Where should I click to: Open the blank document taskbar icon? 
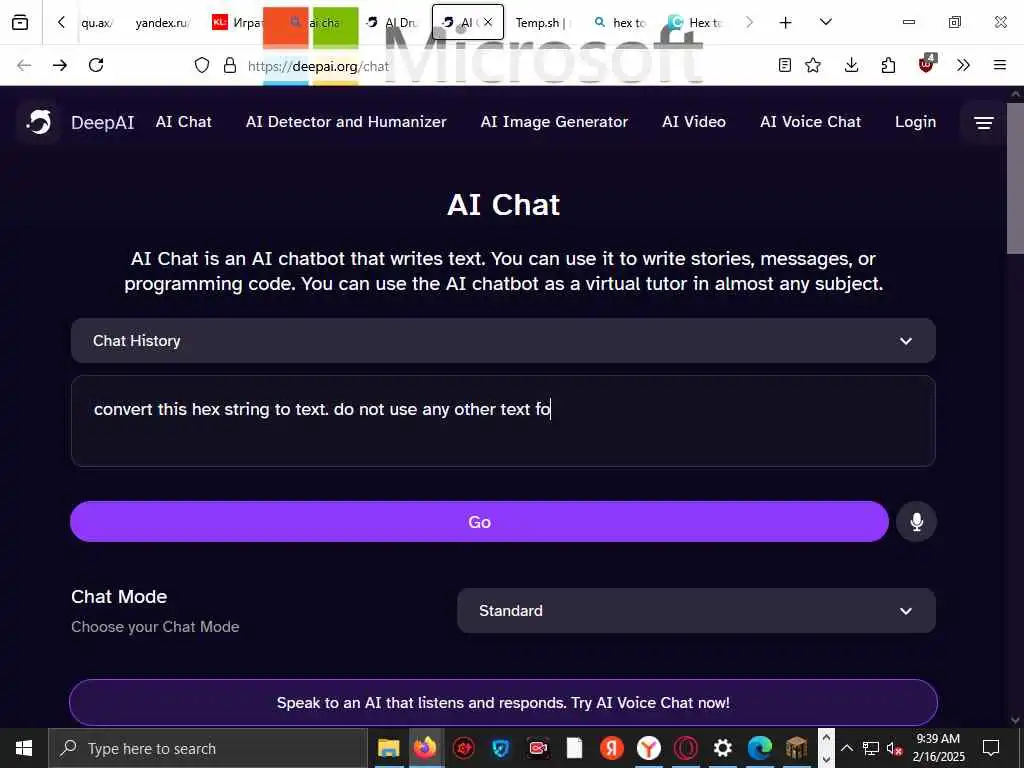pyautogui.click(x=574, y=748)
